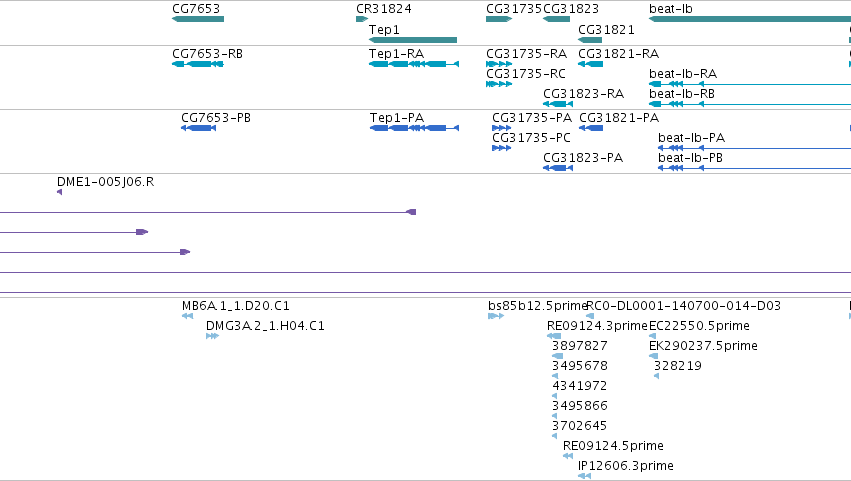
Task: Select EST EK290237.5prime
Action: [x=653, y=356]
